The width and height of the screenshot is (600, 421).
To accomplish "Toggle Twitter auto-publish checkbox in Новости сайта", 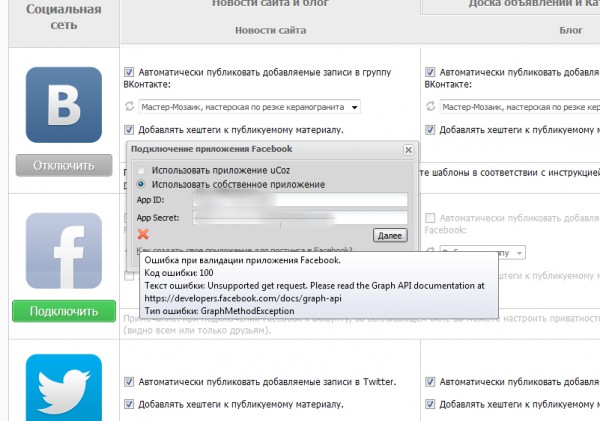I will tap(129, 382).
